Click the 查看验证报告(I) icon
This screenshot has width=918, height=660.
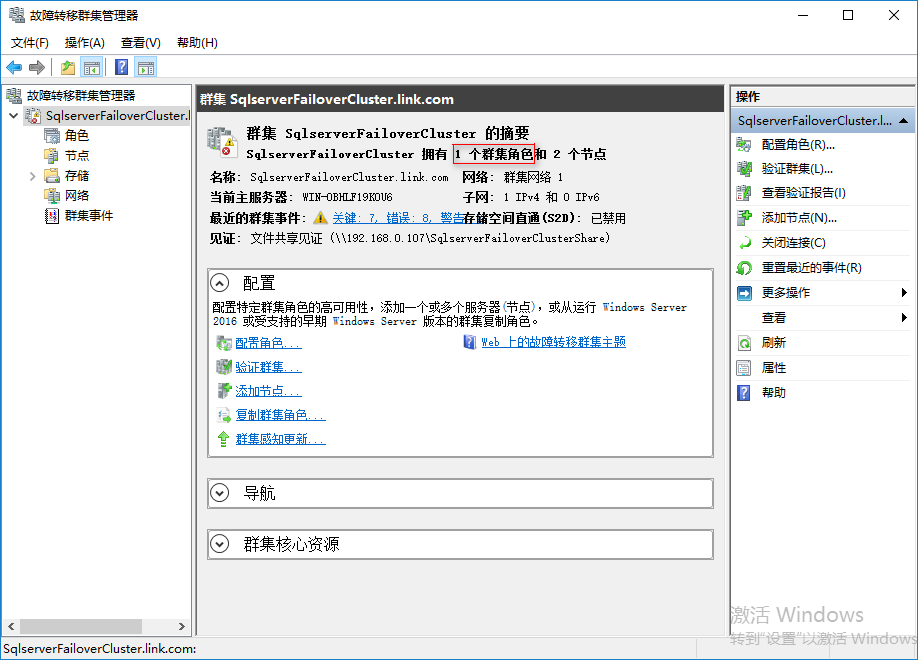tap(744, 193)
